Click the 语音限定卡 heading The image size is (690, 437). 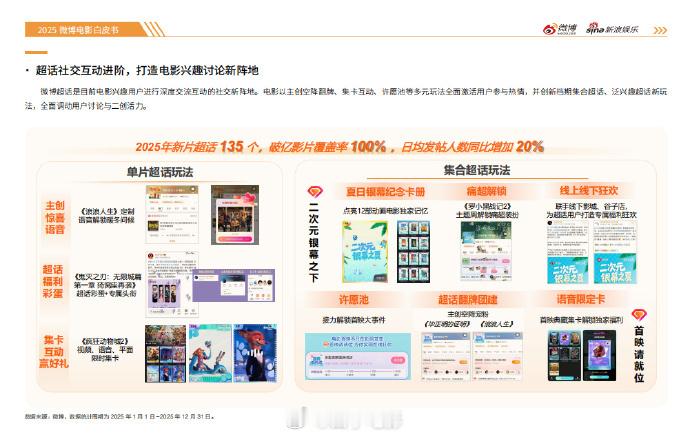[x=580, y=299]
